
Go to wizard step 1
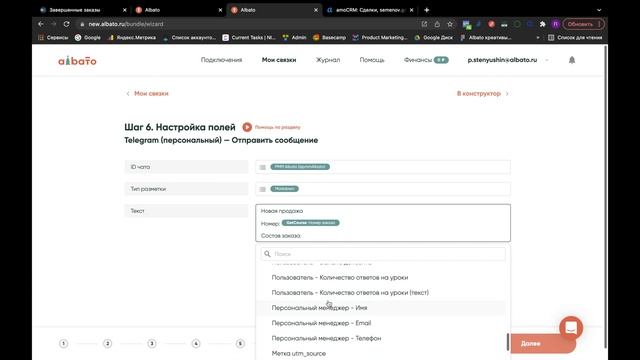[x=63, y=344]
